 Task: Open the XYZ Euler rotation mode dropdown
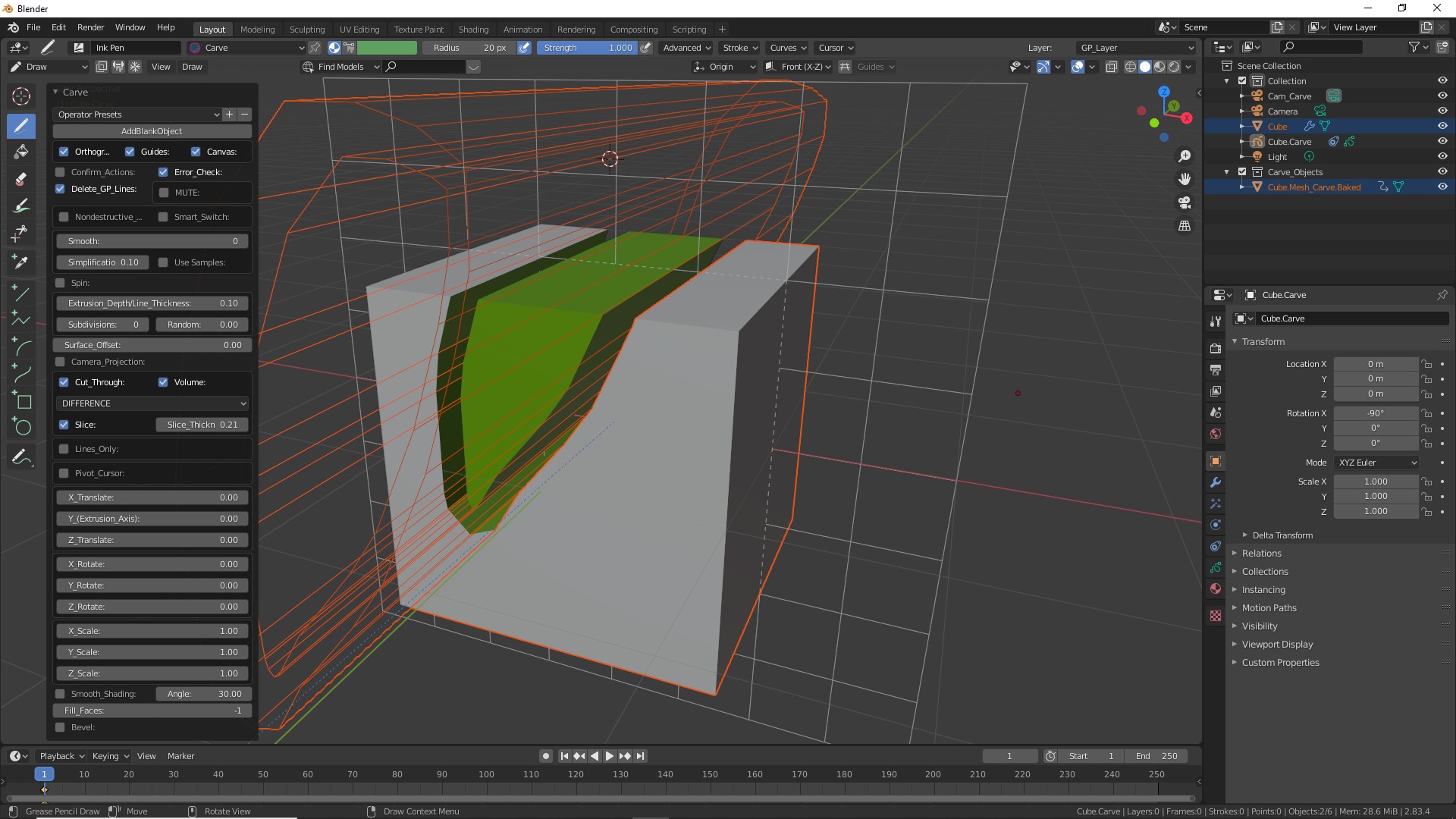[x=1376, y=463]
